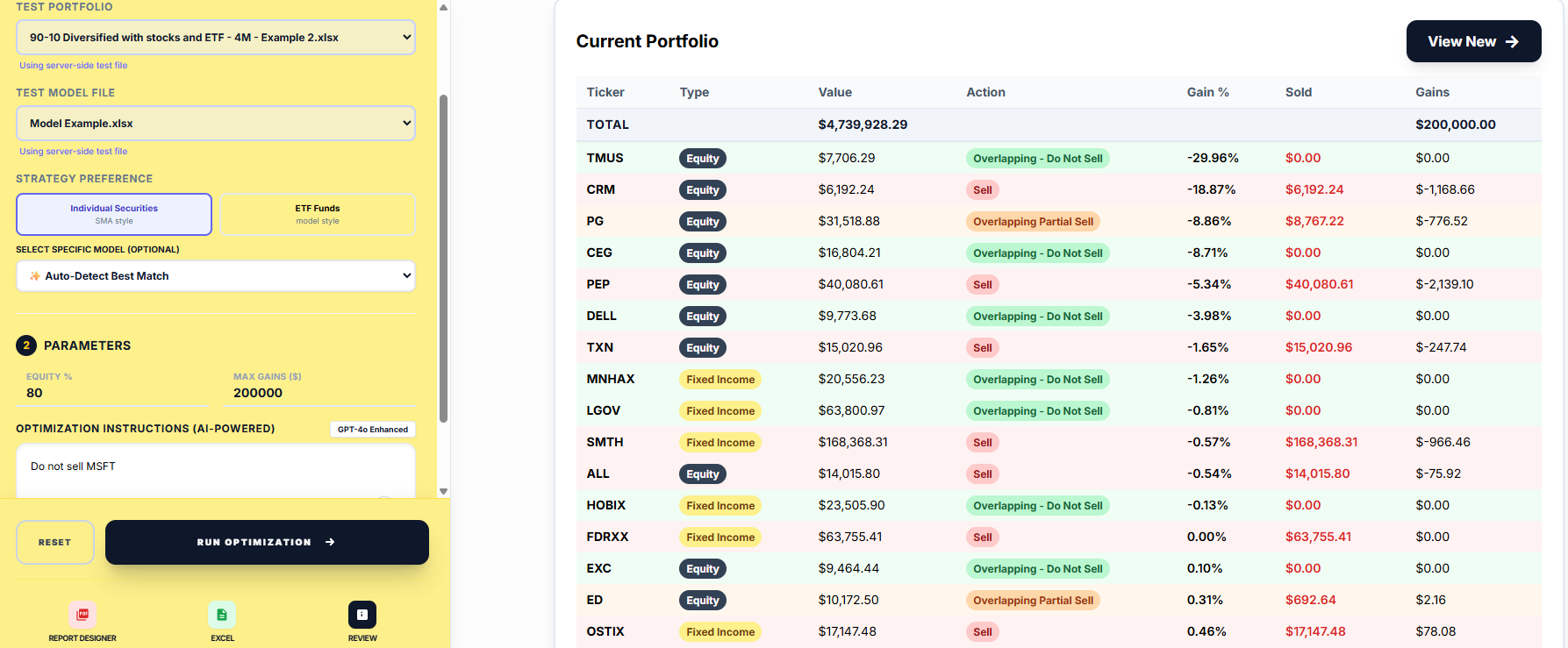The height and width of the screenshot is (648, 1568).
Task: Open the Report Designer icon
Action: pos(82,614)
